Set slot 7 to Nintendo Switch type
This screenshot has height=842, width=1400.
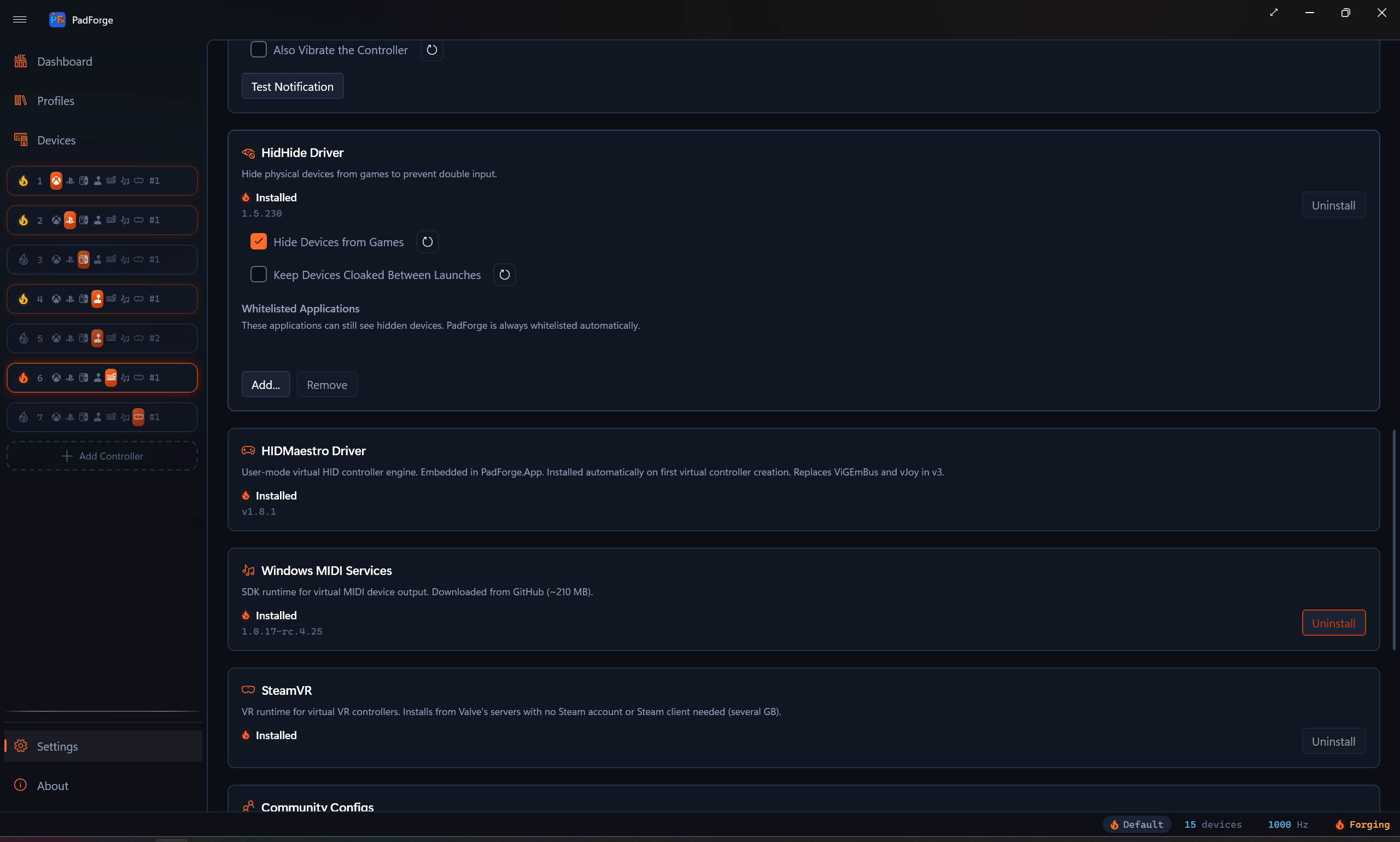point(83,417)
